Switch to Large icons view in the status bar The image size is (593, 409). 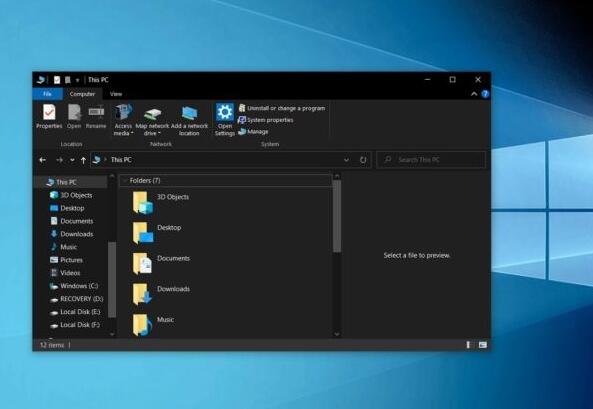pos(483,345)
